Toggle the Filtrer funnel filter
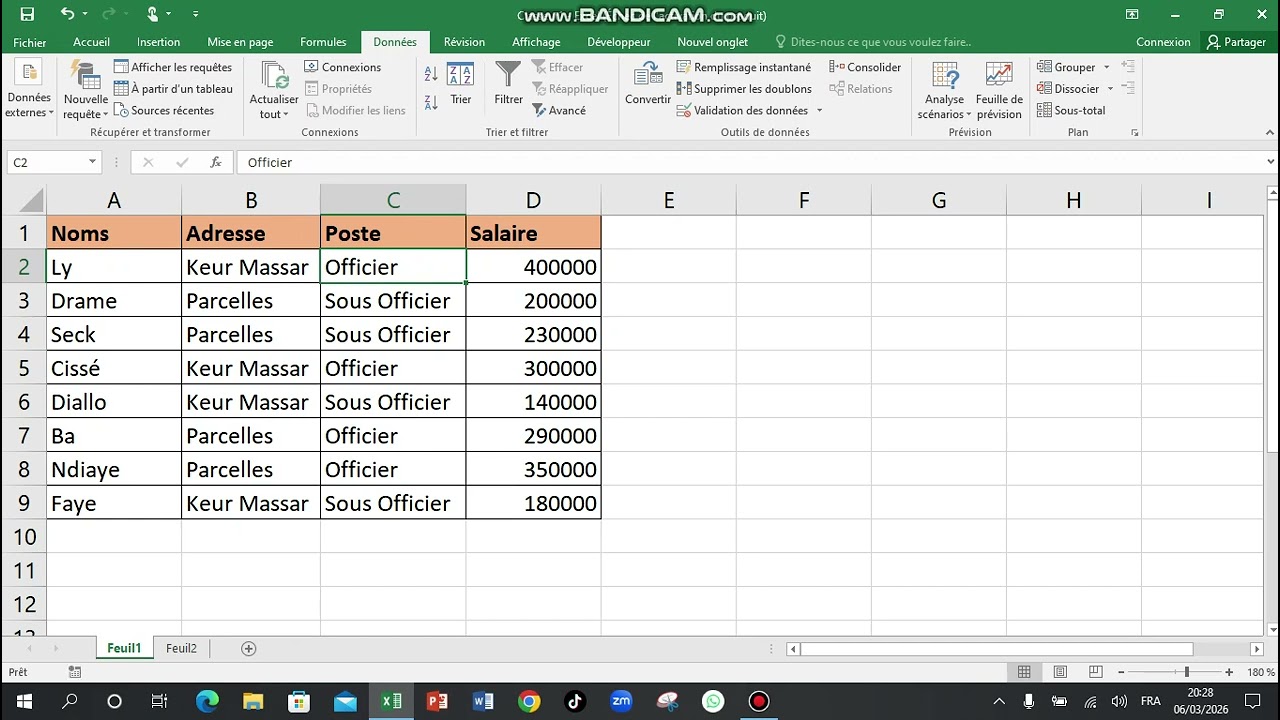This screenshot has height=720, width=1280. pyautogui.click(x=508, y=84)
